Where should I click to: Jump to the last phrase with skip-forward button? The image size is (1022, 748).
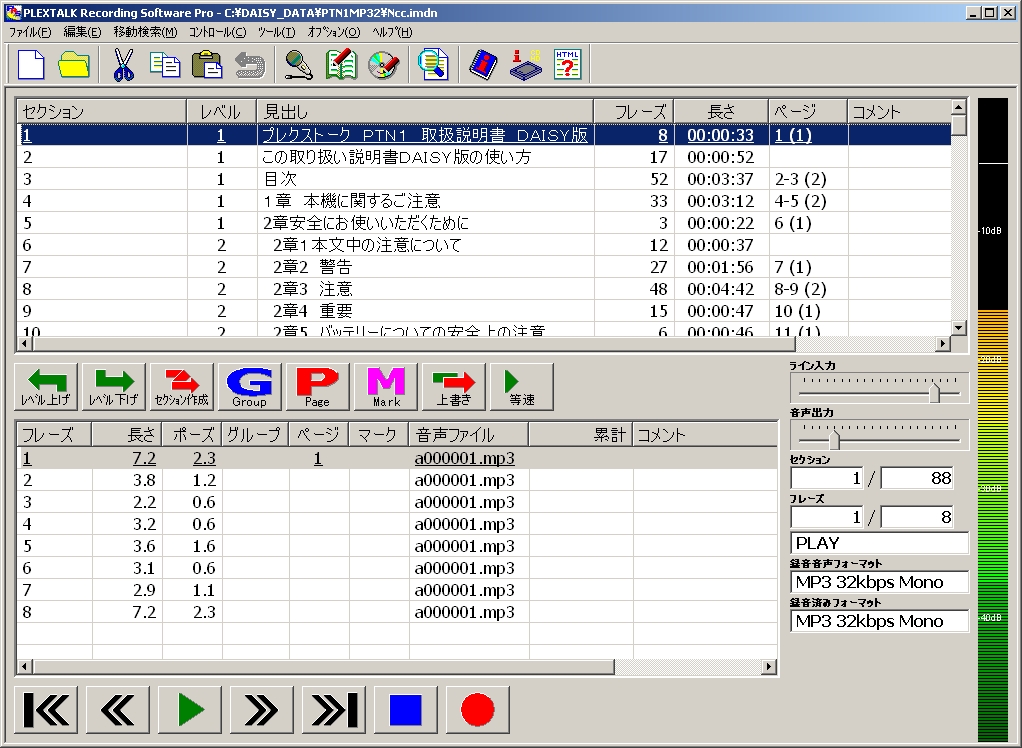point(334,710)
